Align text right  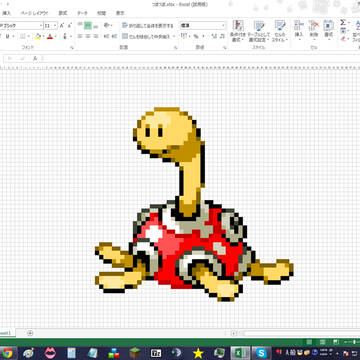point(96,36)
